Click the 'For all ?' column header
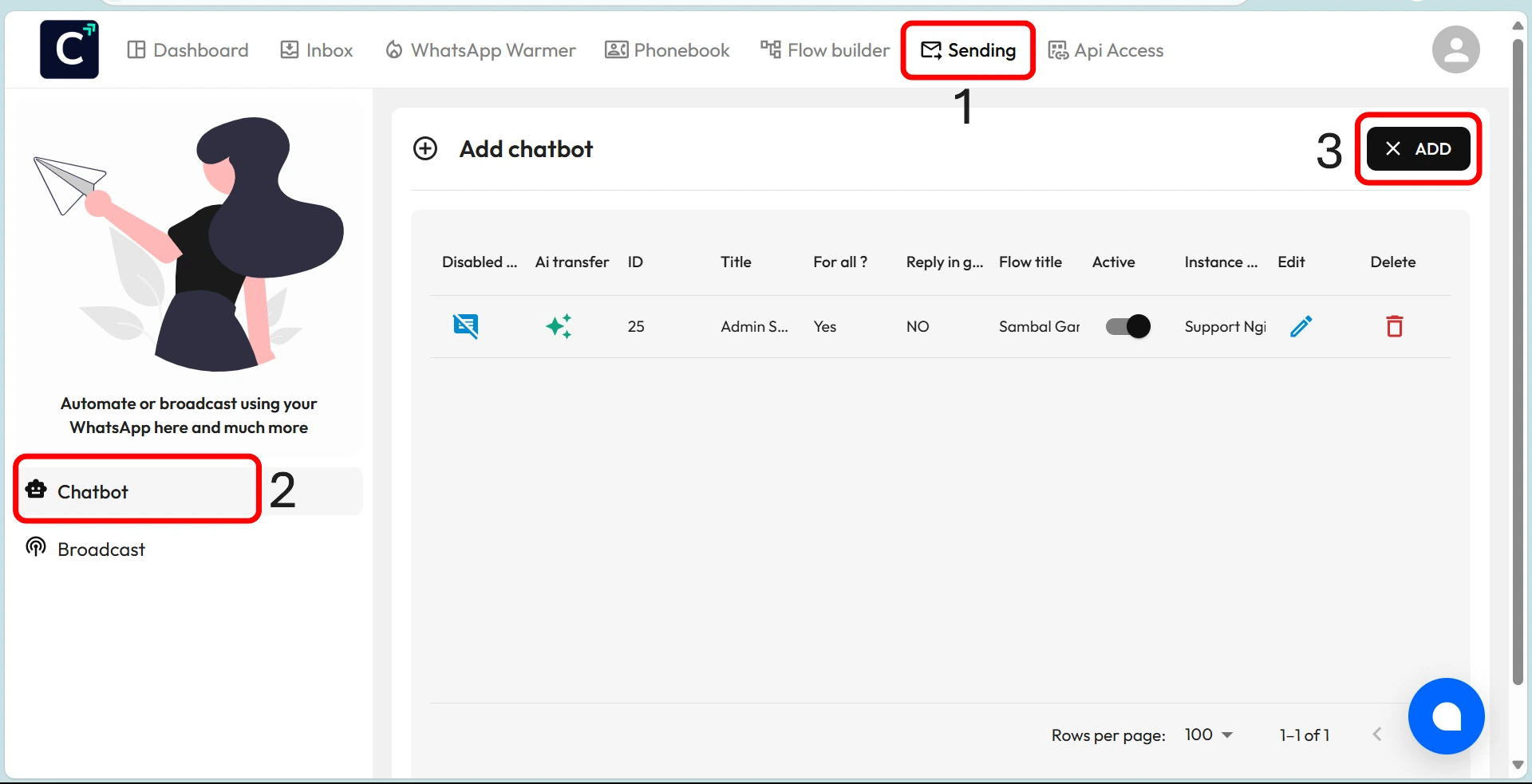Viewport: 1532px width, 784px height. click(840, 262)
